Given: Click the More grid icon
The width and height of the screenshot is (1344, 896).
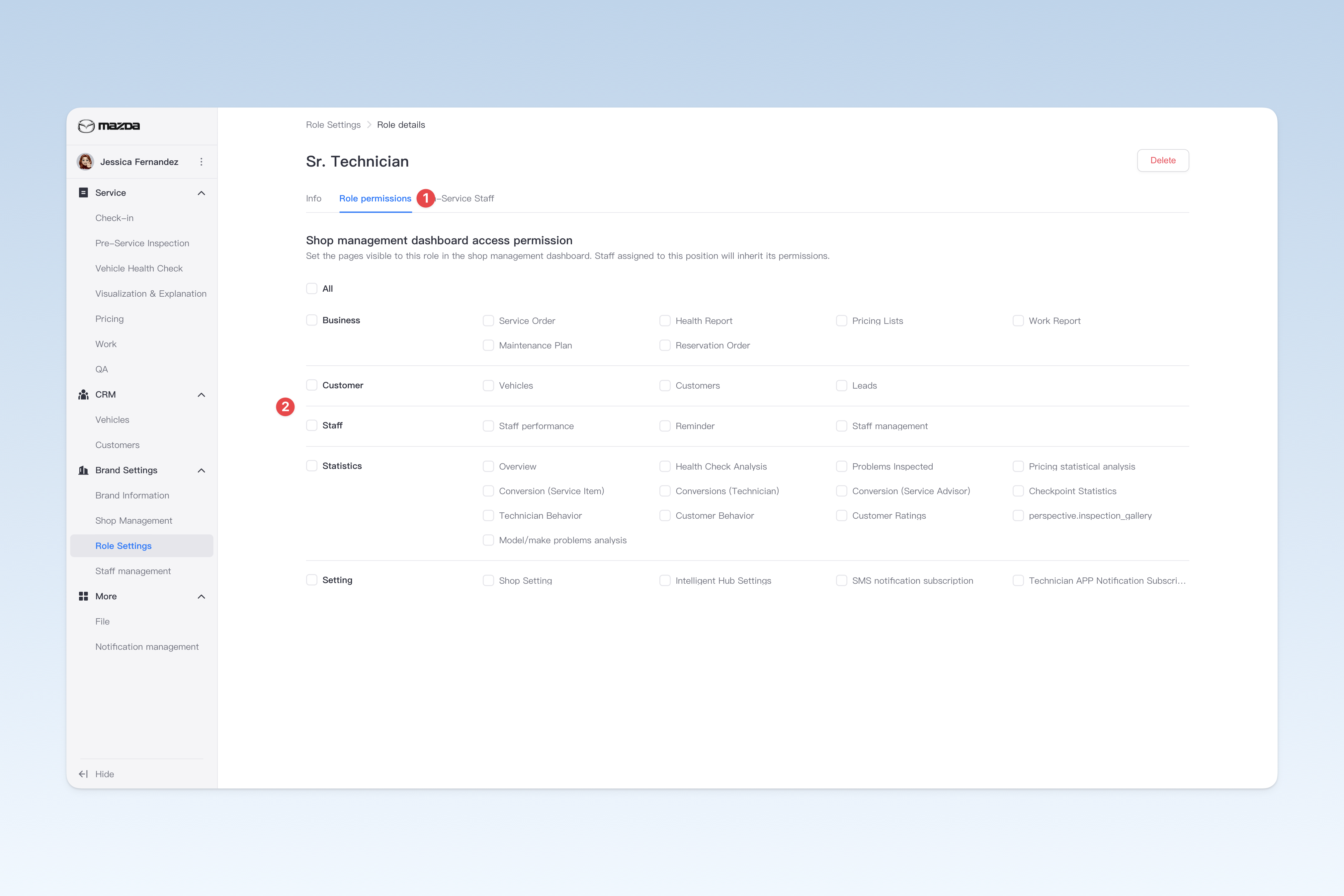Looking at the screenshot, I should point(83,596).
